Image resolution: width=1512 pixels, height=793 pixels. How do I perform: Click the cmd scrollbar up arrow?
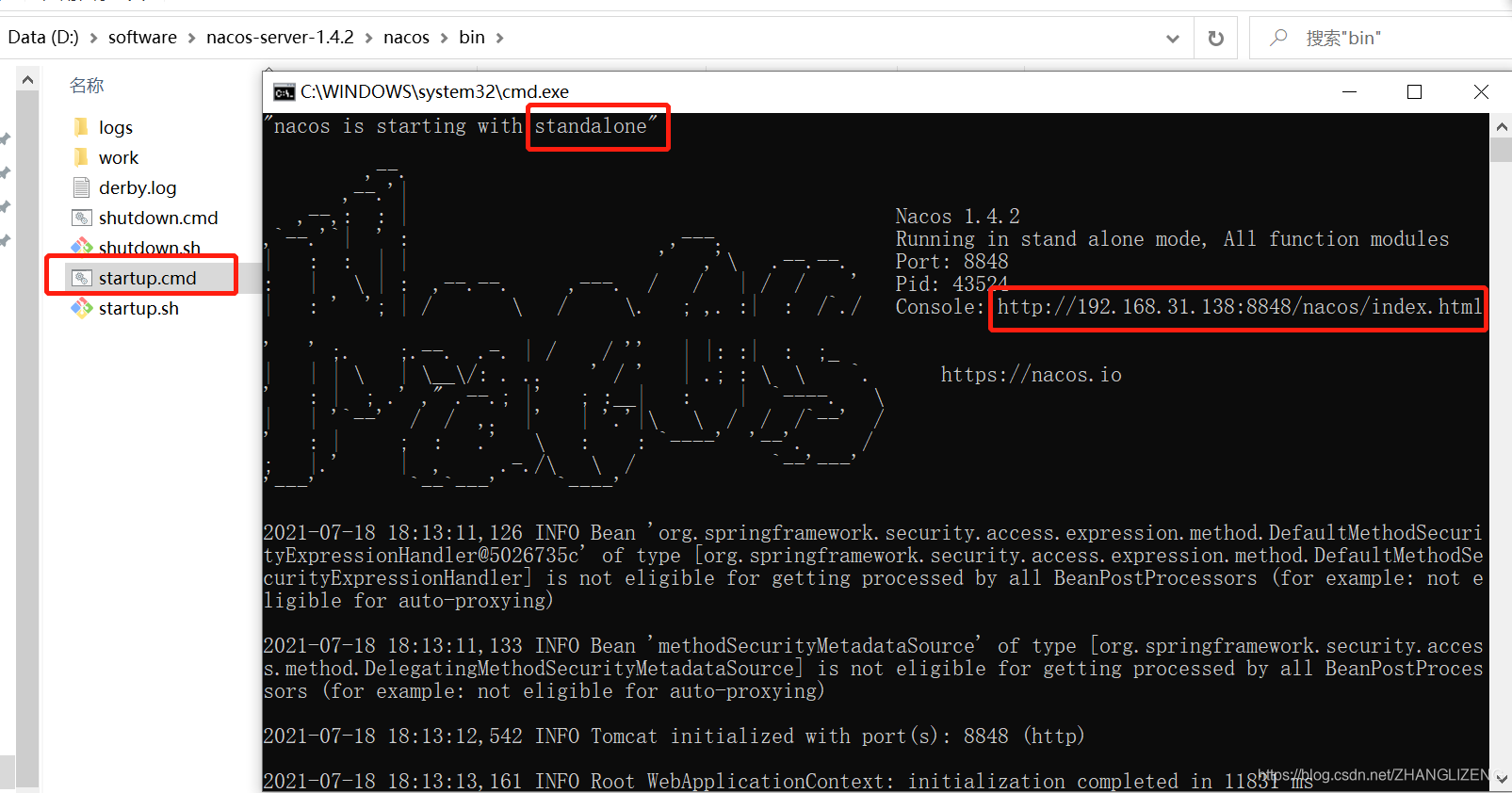[x=1501, y=125]
